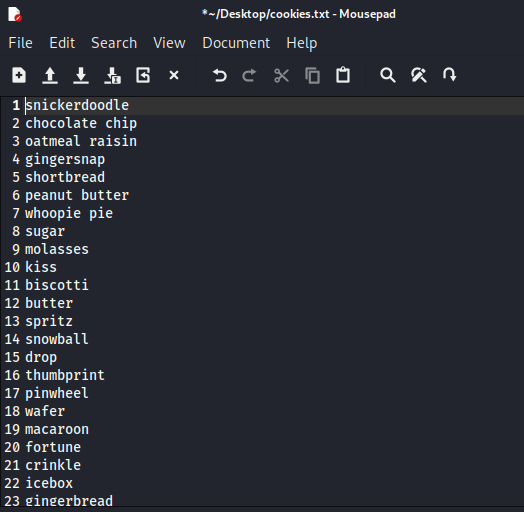
Task: Click "peanut butter" on line 6
Action: coord(77,196)
